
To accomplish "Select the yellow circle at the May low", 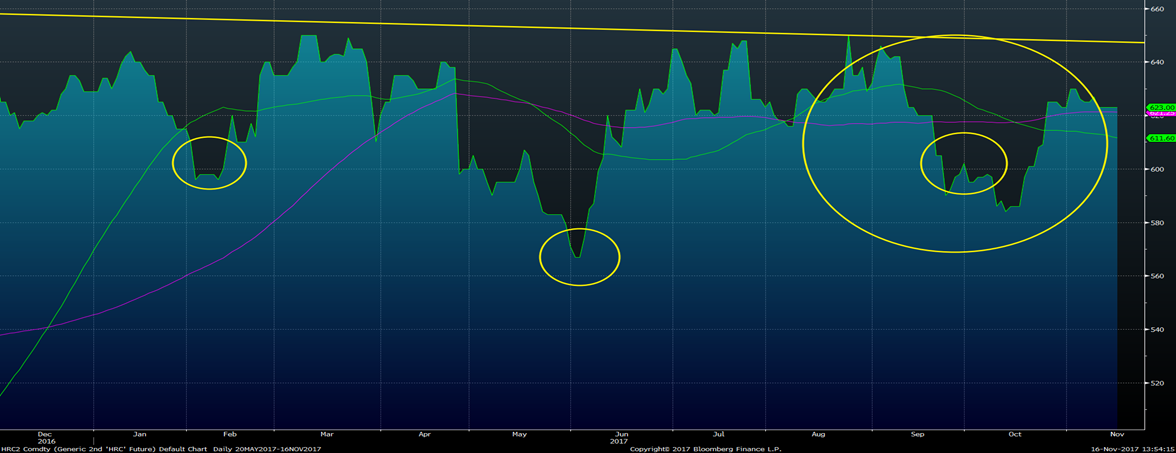I will 580,257.
